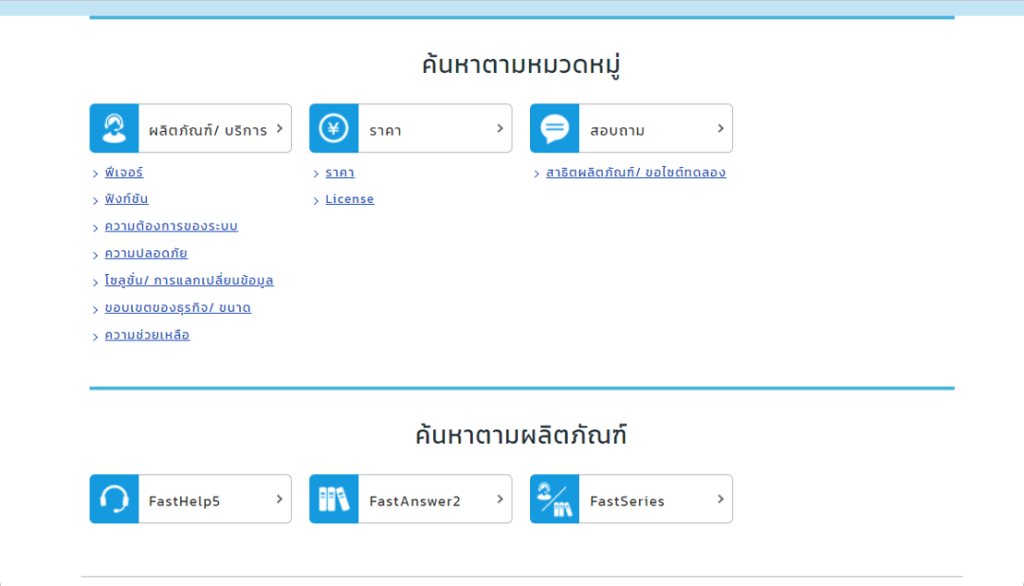Click the operator icon on ผลิตภัณฑ์/บริการ card
Screen dimensions: 1024x586
114,128
